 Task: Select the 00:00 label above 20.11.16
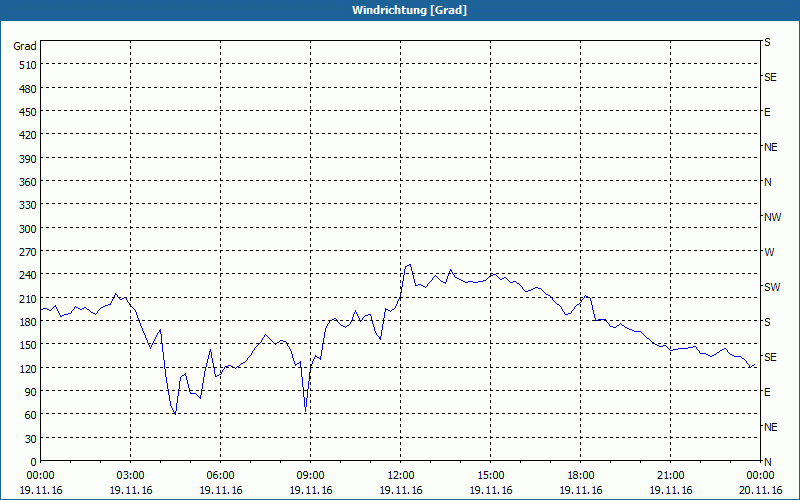coord(760,476)
